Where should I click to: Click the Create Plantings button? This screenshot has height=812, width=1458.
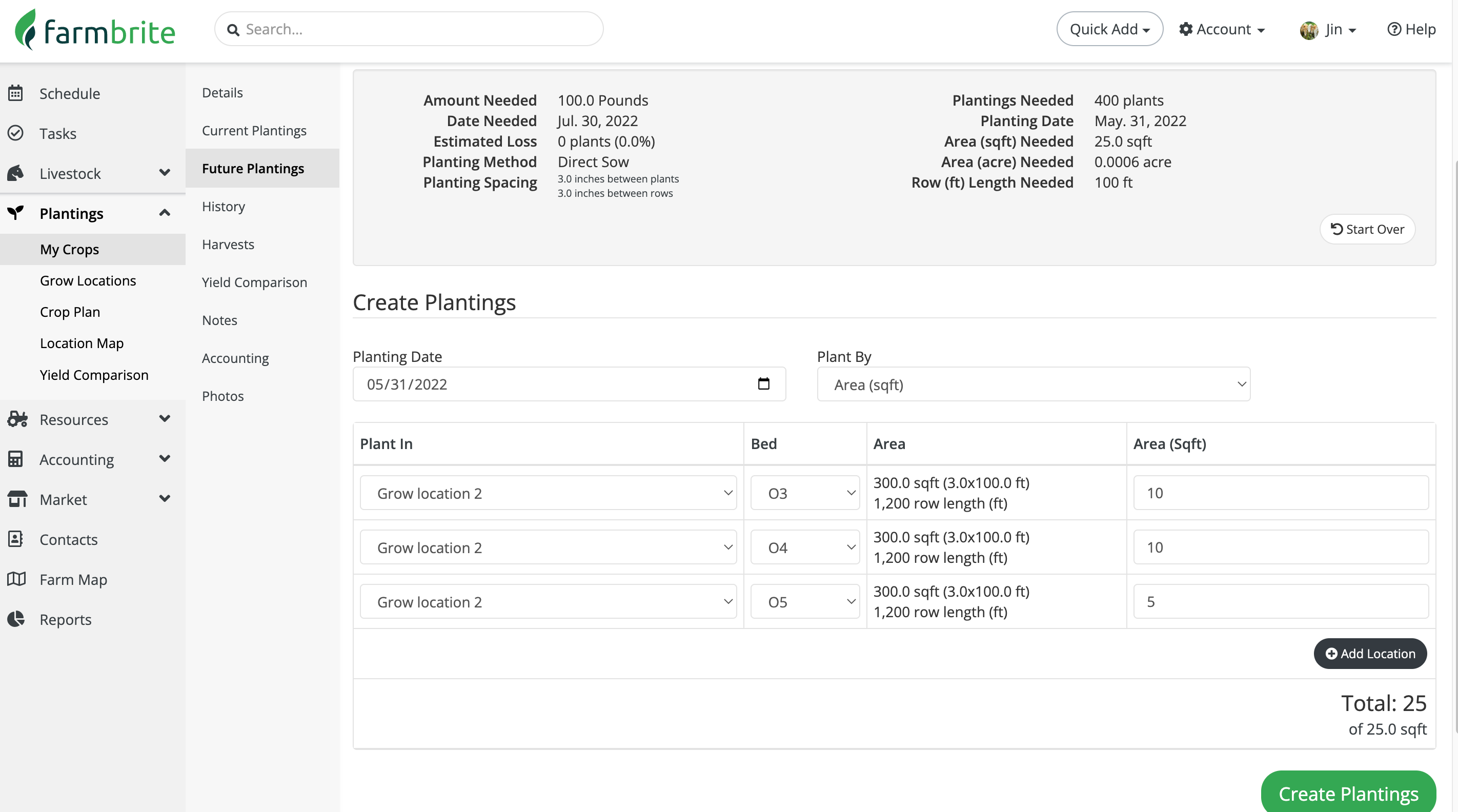click(1348, 794)
